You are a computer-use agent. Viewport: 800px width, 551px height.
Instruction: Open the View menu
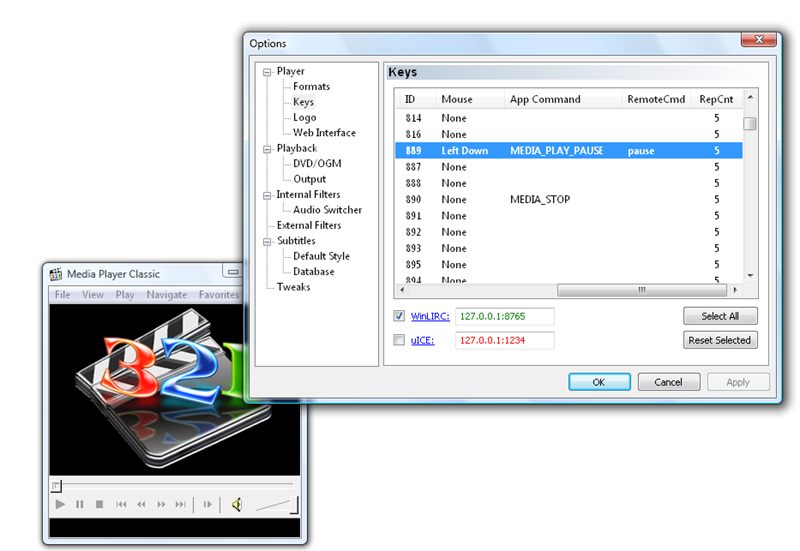point(93,294)
